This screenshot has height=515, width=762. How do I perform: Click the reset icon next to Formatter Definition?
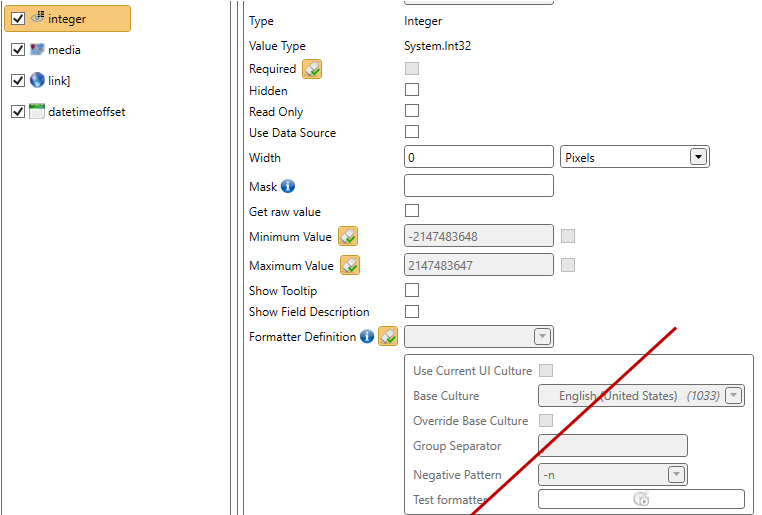tap(388, 336)
